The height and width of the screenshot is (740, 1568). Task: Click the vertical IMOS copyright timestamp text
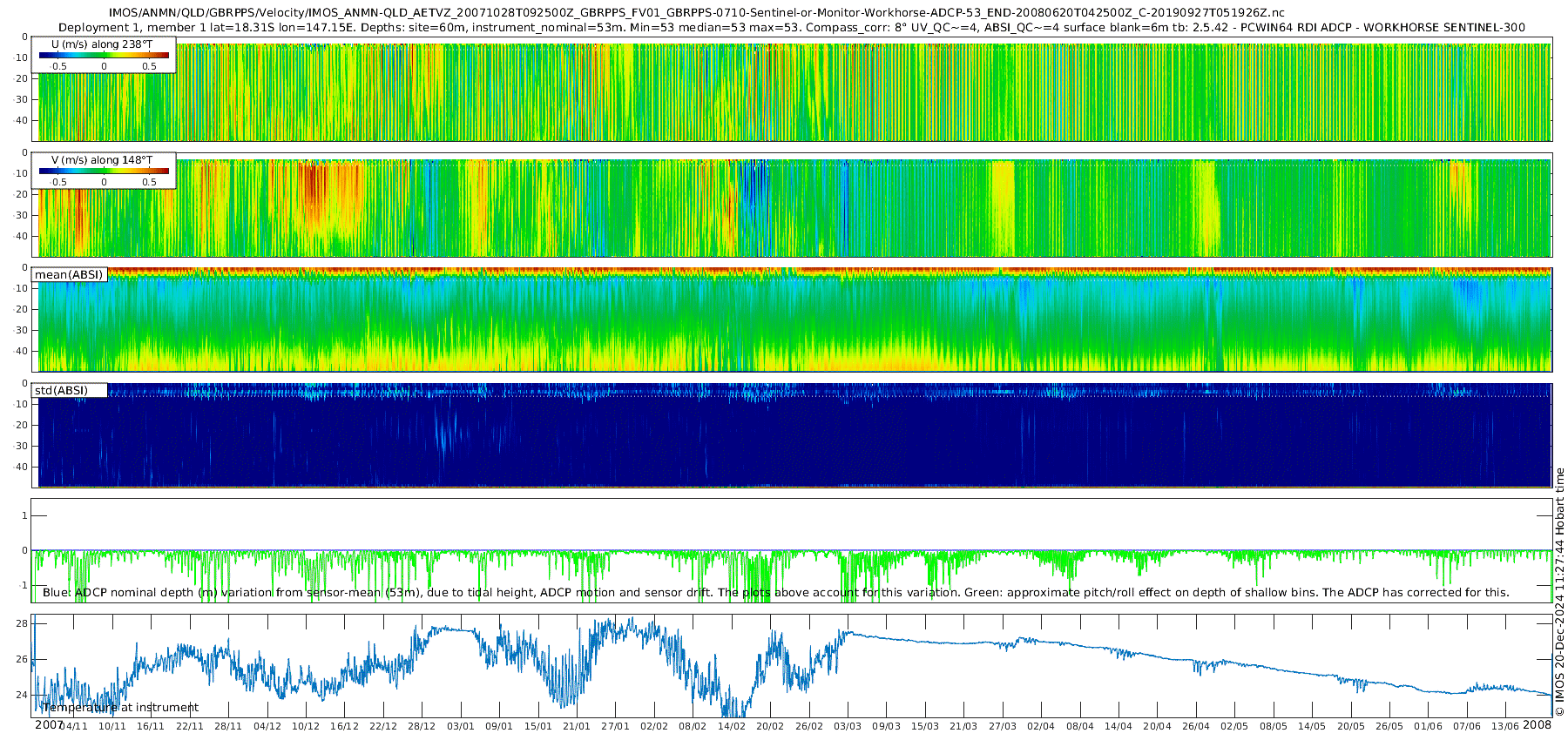tap(1559, 592)
